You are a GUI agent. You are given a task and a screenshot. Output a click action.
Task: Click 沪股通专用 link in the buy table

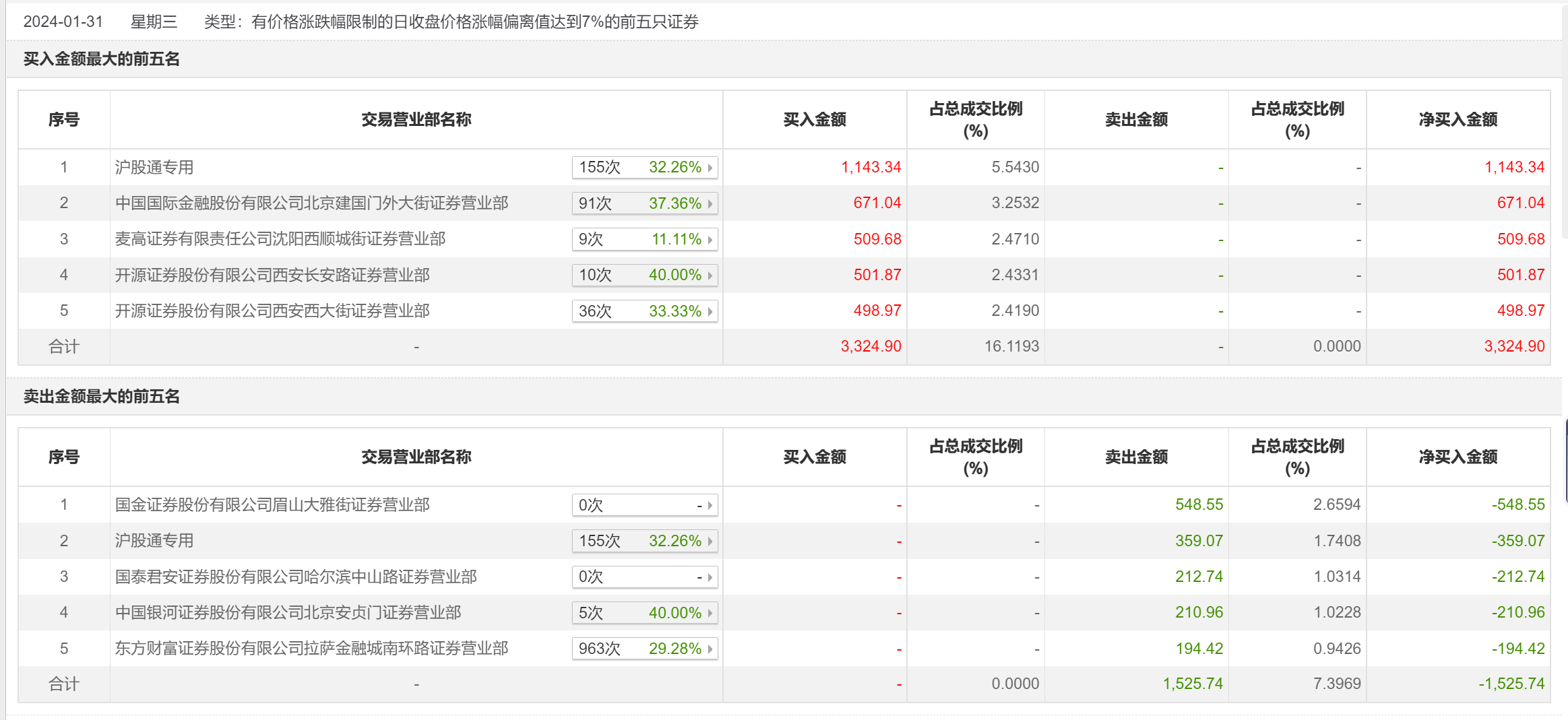coord(154,168)
